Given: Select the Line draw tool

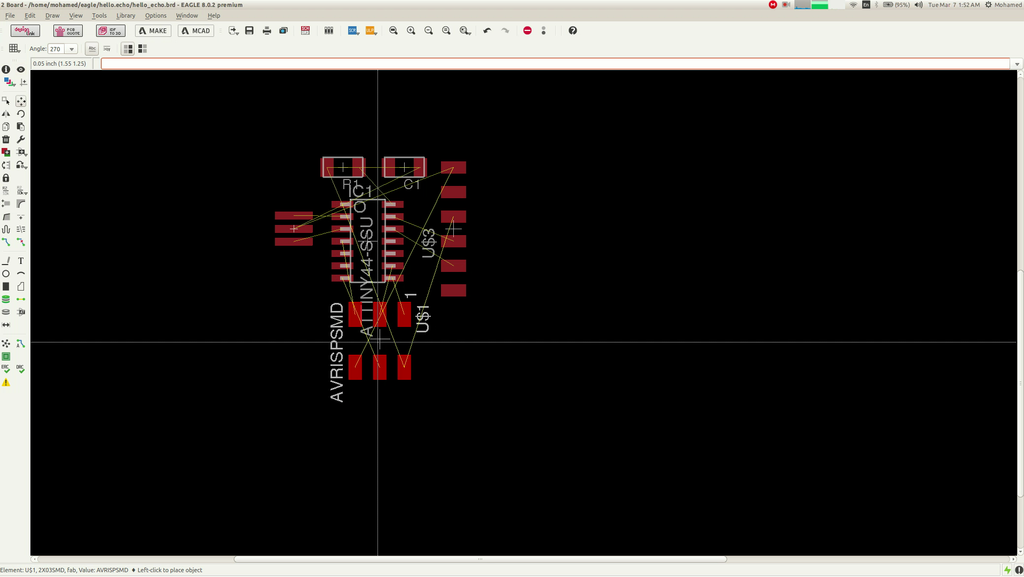Looking at the screenshot, I should 6,260.
